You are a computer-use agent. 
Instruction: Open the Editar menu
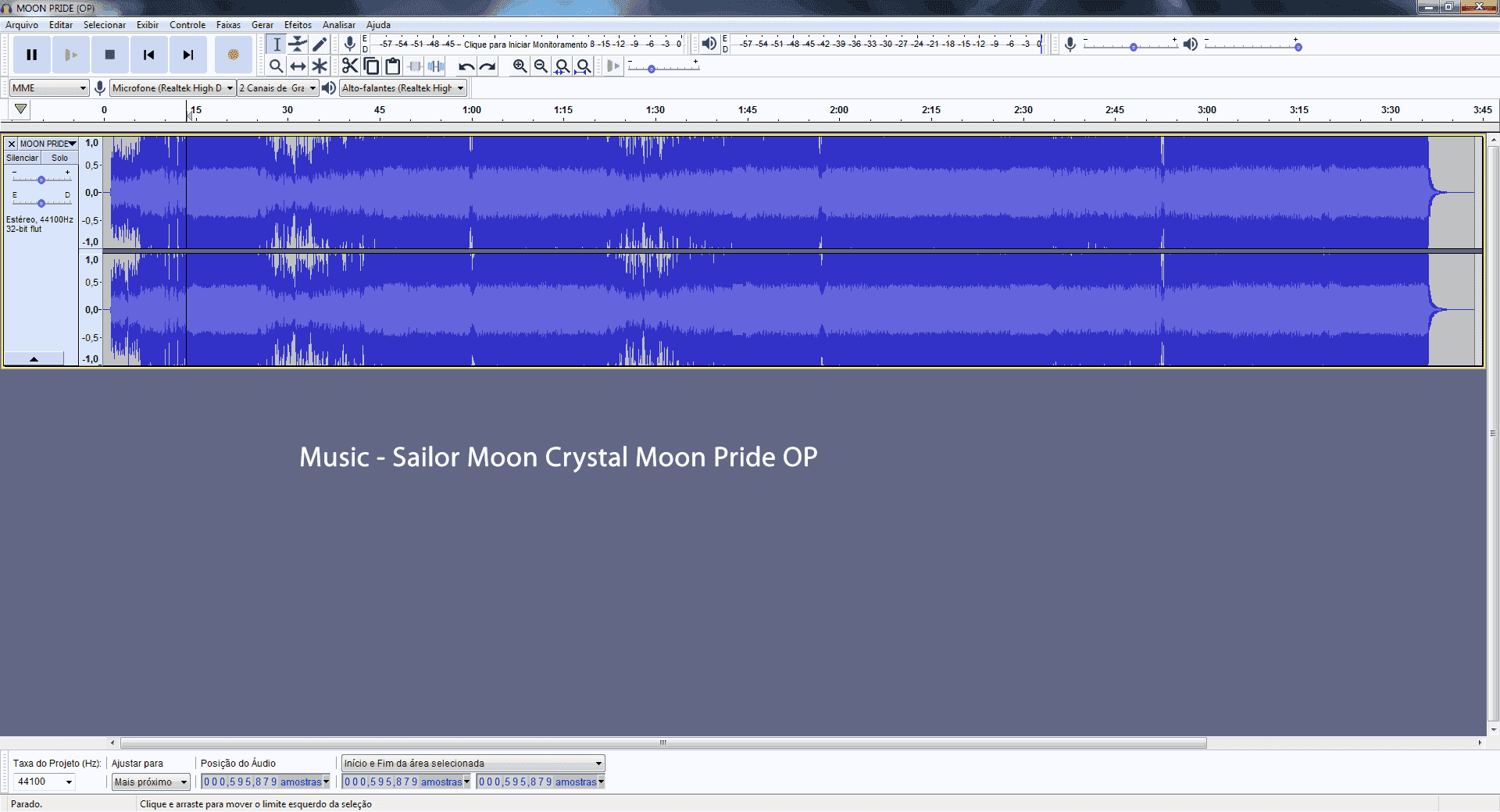point(61,25)
